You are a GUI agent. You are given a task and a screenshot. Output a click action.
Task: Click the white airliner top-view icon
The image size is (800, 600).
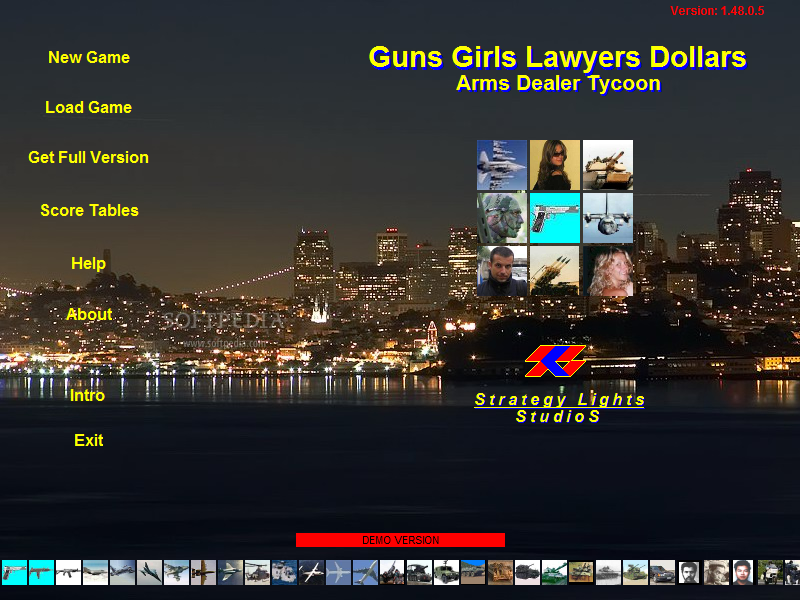click(x=339, y=572)
